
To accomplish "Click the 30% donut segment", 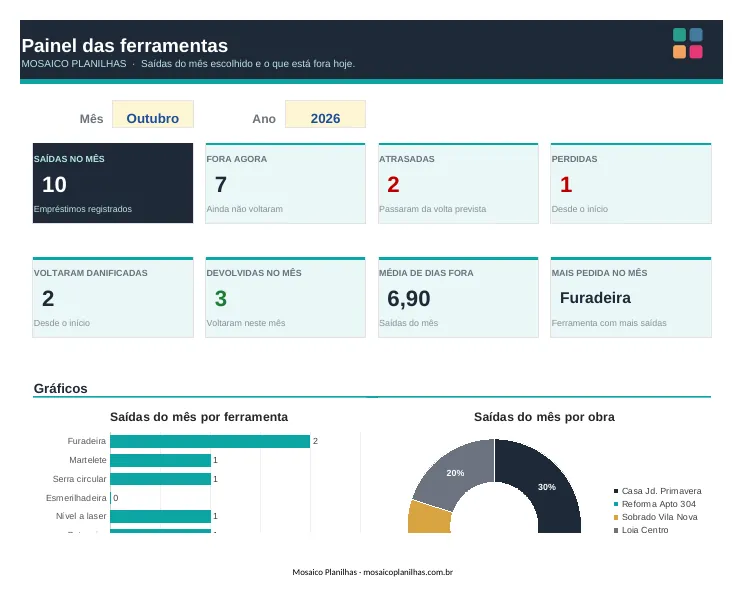I will click(547, 487).
